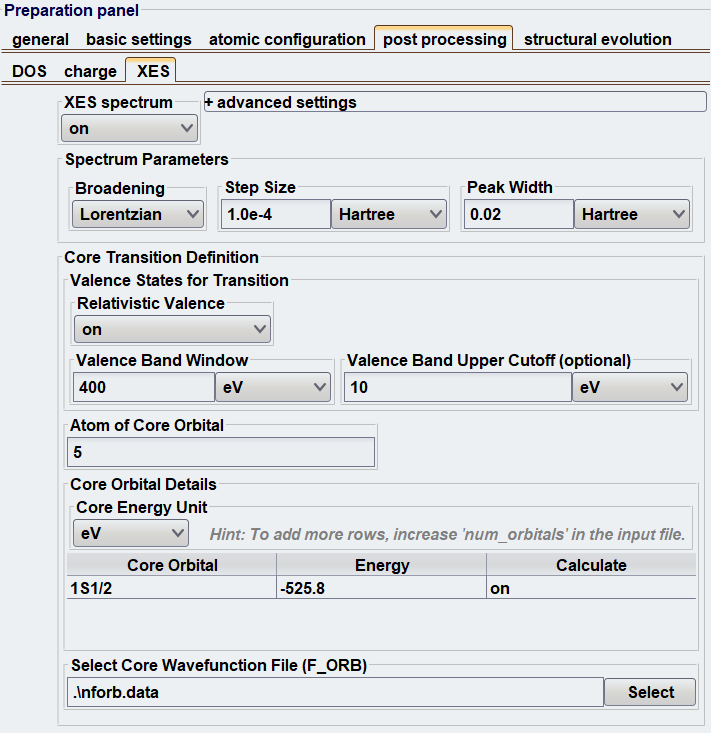
Task: Click Select to choose core wavefunction file
Action: [x=650, y=692]
